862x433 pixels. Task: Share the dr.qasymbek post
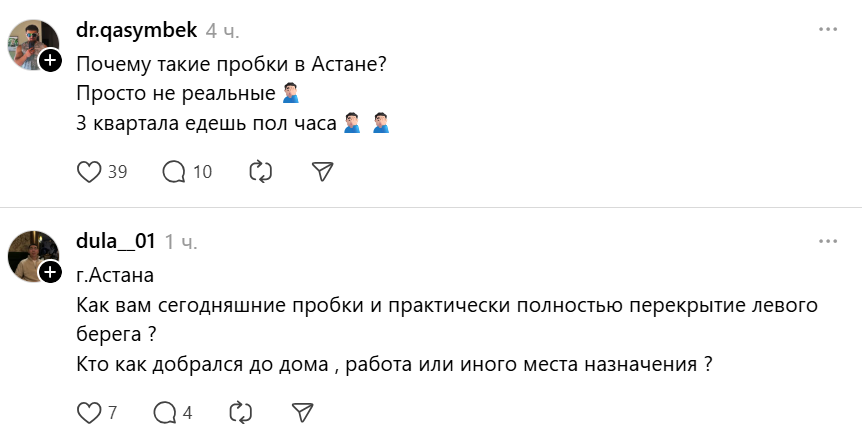click(x=322, y=172)
